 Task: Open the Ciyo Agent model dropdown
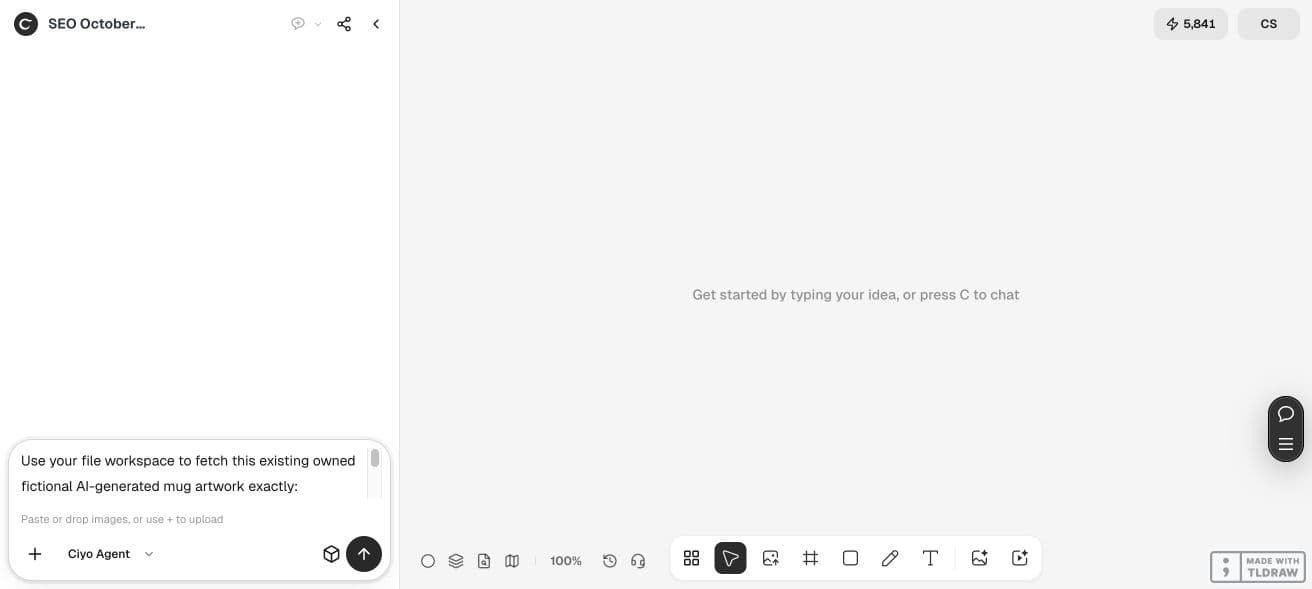110,554
